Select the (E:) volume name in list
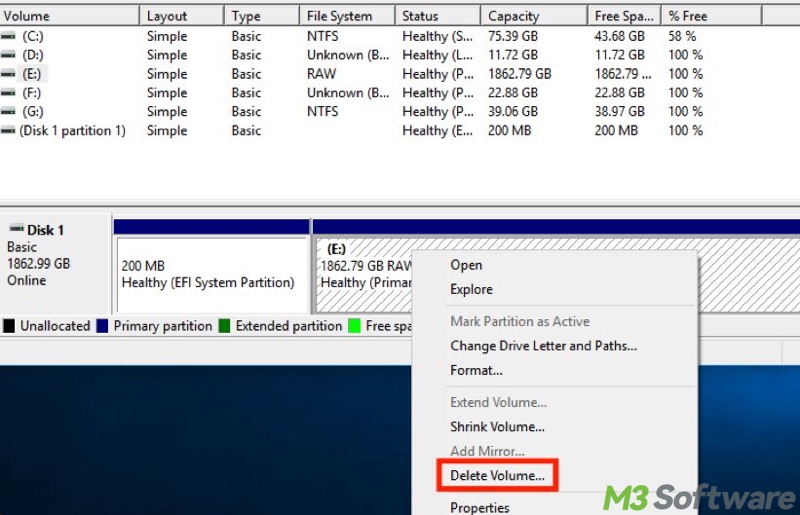 tap(32, 73)
